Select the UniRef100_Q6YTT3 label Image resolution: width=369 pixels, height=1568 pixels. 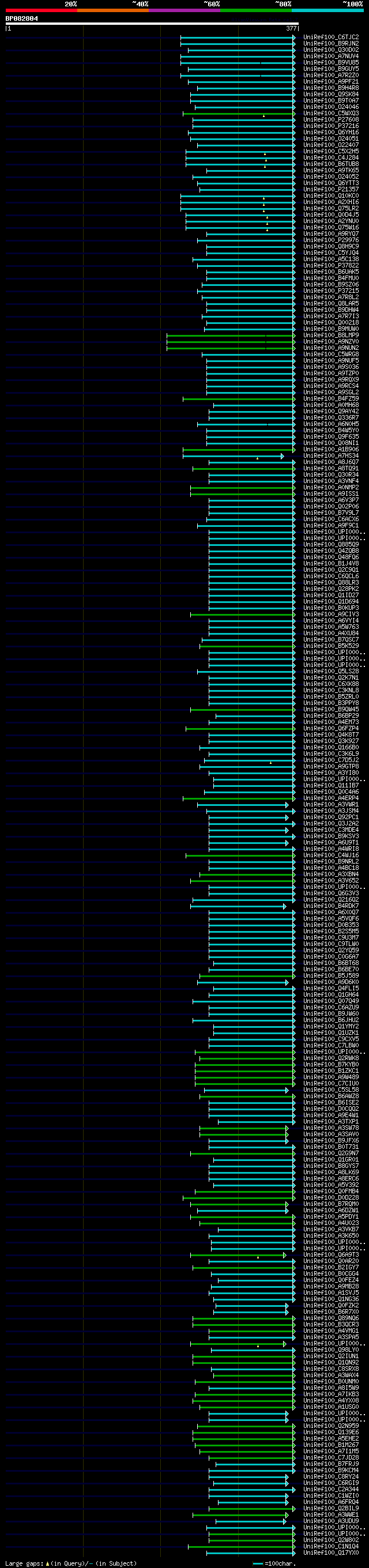(x=332, y=183)
